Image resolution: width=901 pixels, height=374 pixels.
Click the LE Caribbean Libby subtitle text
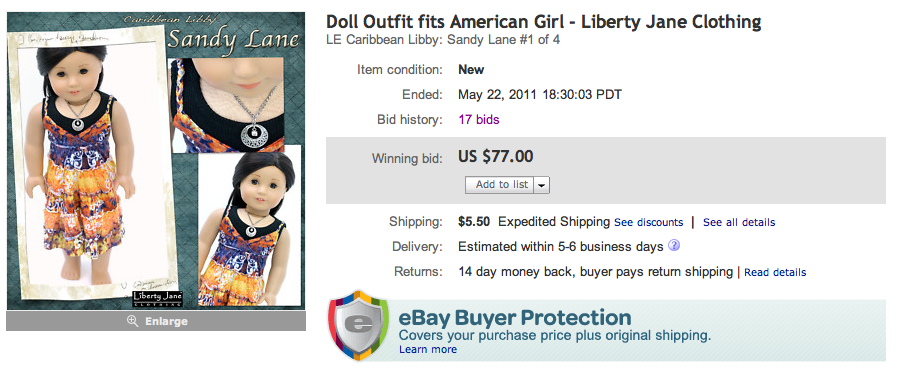pyautogui.click(x=442, y=40)
